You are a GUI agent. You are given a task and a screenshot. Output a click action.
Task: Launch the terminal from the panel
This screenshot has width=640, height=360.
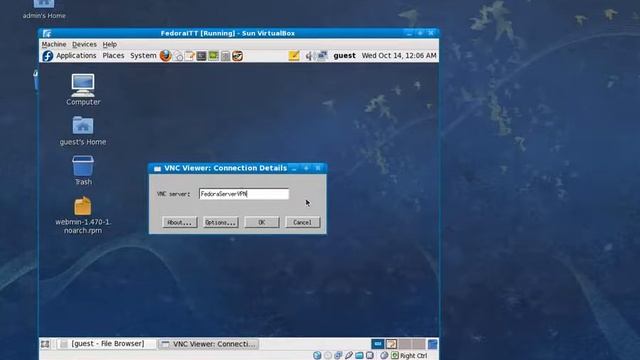coord(201,56)
